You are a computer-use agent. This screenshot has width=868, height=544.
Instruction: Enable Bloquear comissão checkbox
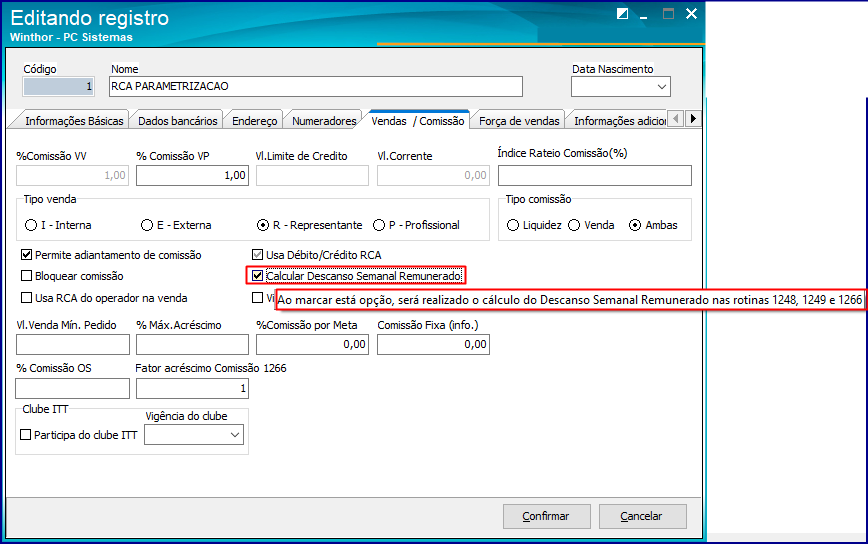pos(27,276)
